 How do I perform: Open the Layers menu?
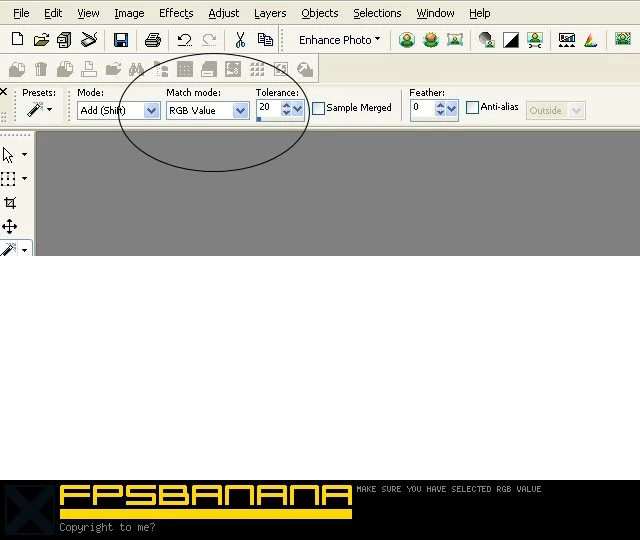pos(270,13)
